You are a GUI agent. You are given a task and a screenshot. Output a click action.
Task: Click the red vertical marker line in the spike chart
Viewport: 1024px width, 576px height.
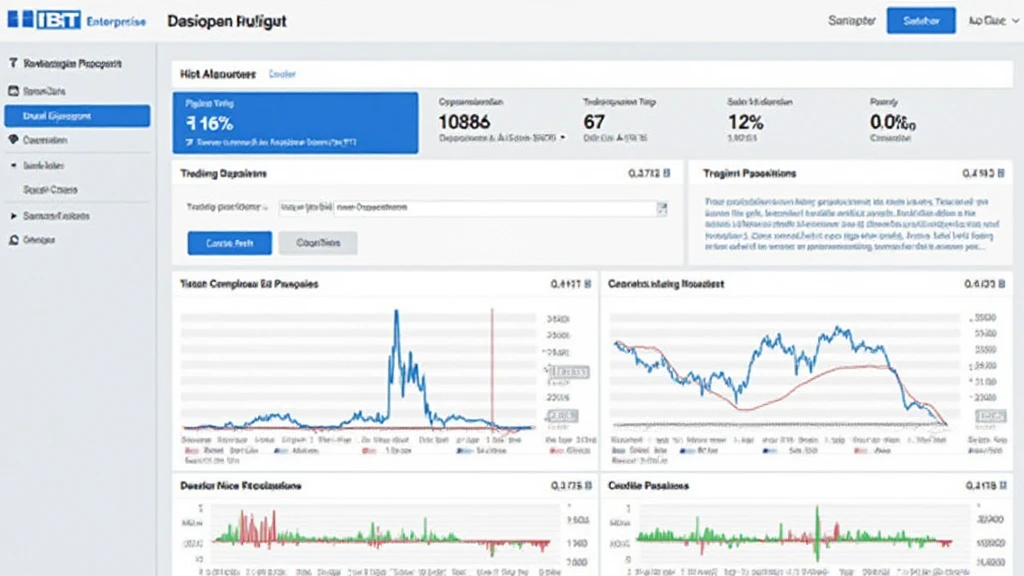pyautogui.click(x=492, y=370)
